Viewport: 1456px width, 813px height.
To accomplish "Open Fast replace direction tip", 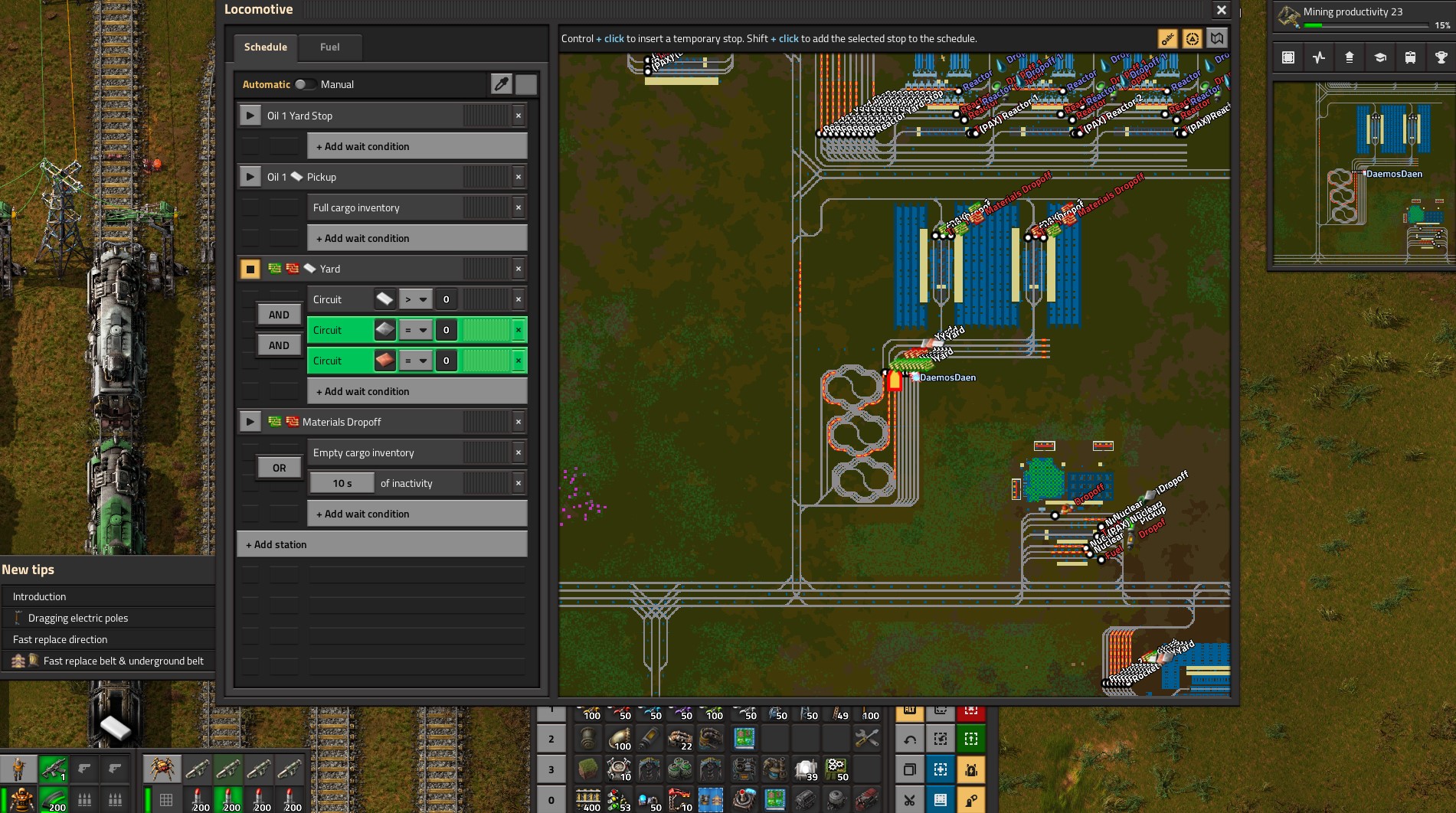I will pos(108,639).
